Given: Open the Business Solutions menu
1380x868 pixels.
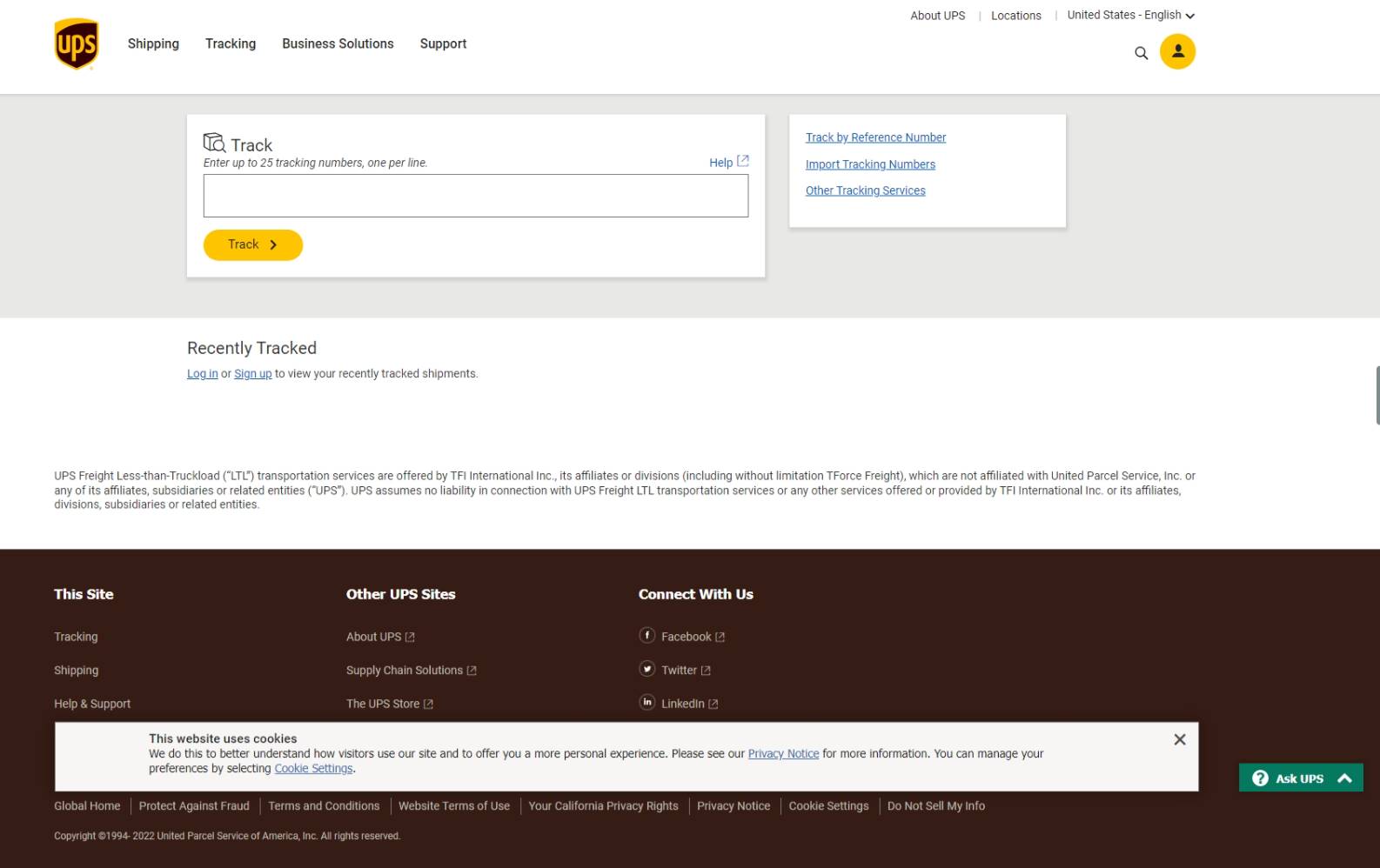Looking at the screenshot, I should click(338, 43).
